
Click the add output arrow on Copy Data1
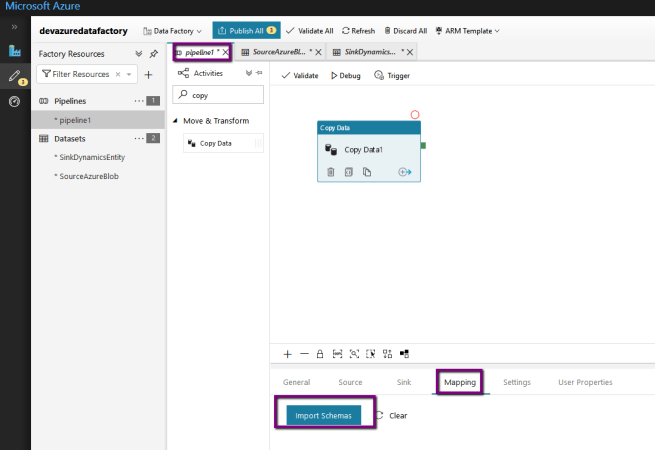coord(405,172)
